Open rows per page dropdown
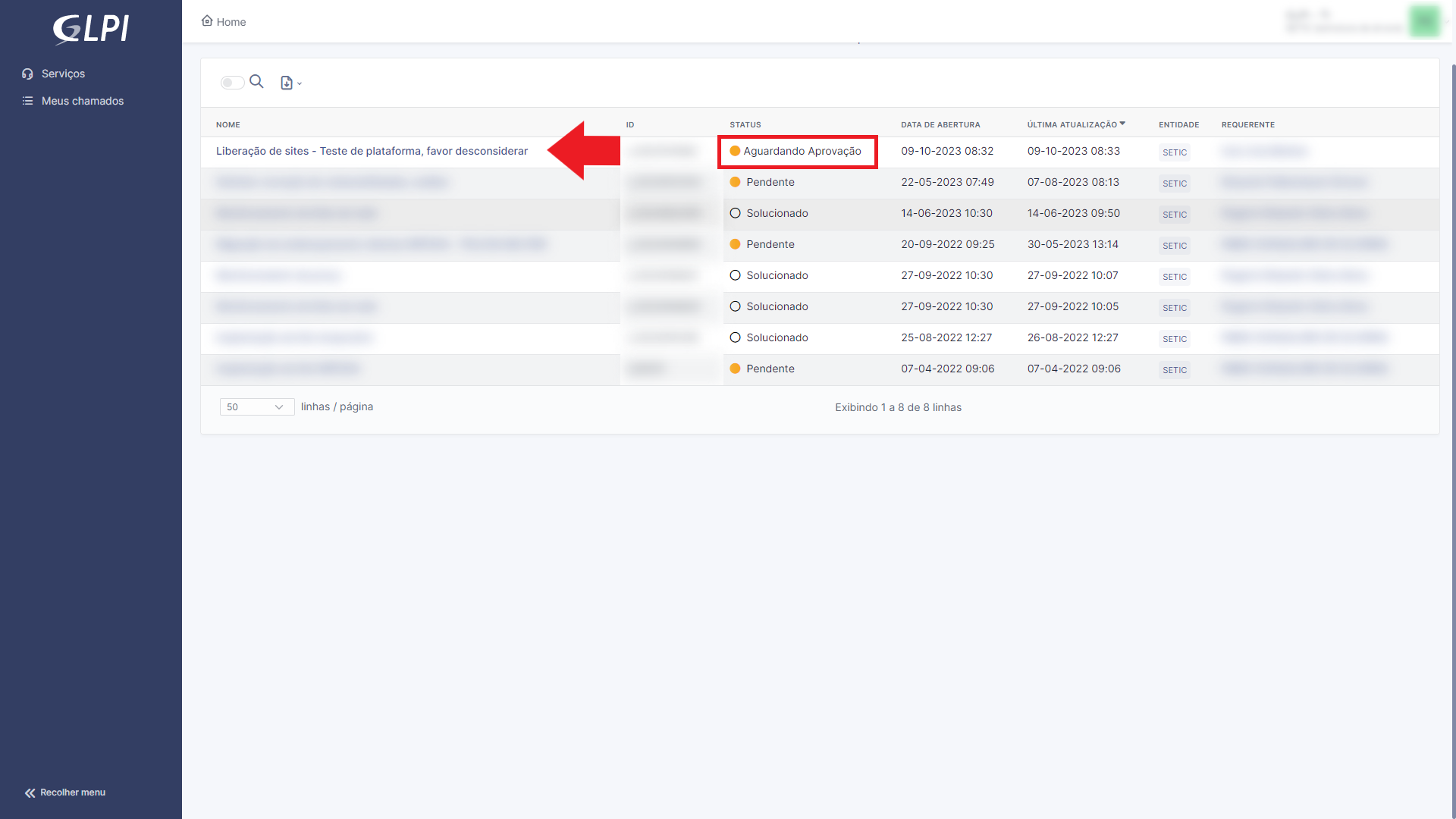This screenshot has width=1456, height=819. (256, 407)
